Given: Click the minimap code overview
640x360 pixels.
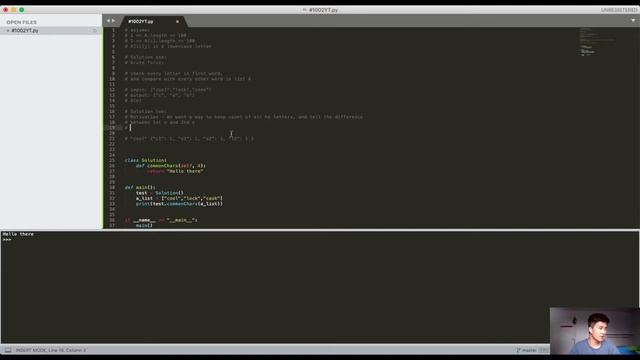Looking at the screenshot, I should tap(597, 42).
